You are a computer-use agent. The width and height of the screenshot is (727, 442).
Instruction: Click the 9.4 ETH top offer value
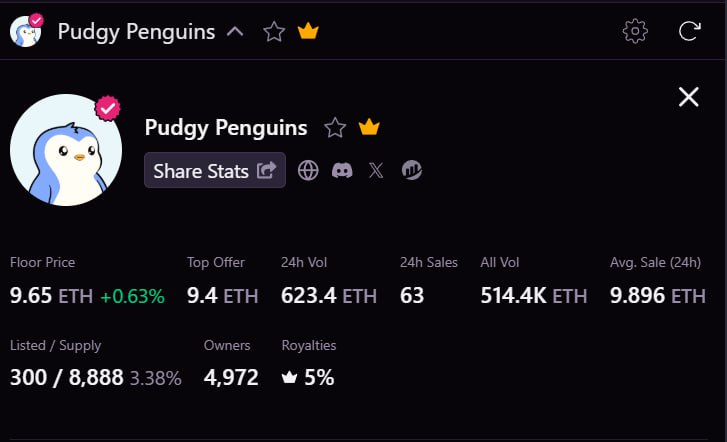click(x=223, y=295)
